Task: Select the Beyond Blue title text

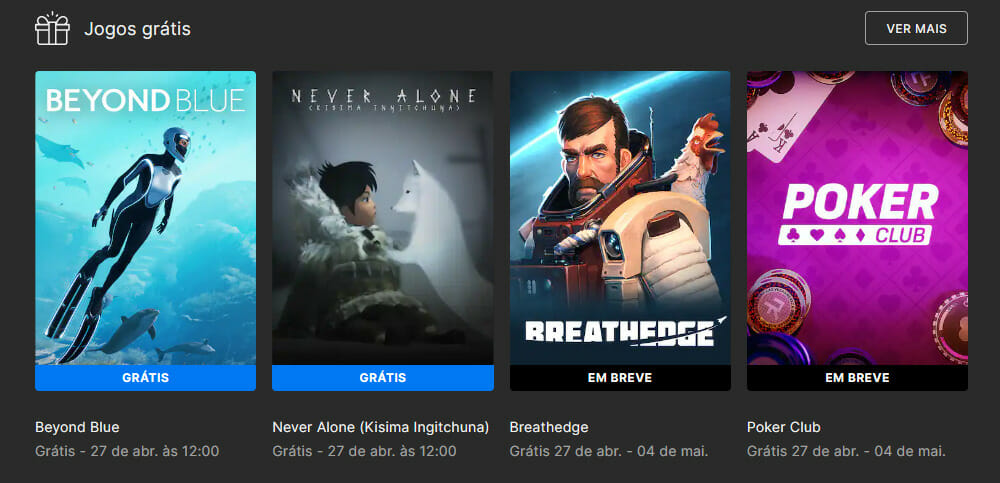Action: tap(77, 427)
